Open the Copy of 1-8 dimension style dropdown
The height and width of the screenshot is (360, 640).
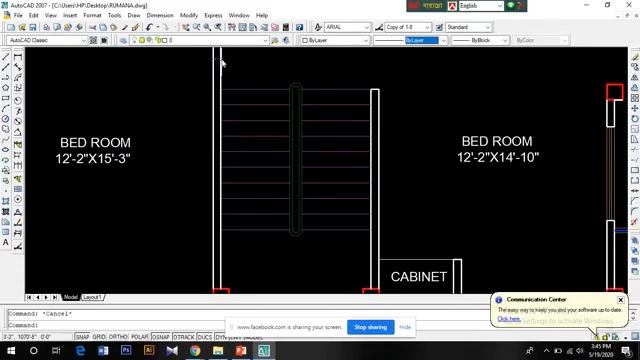[427, 27]
